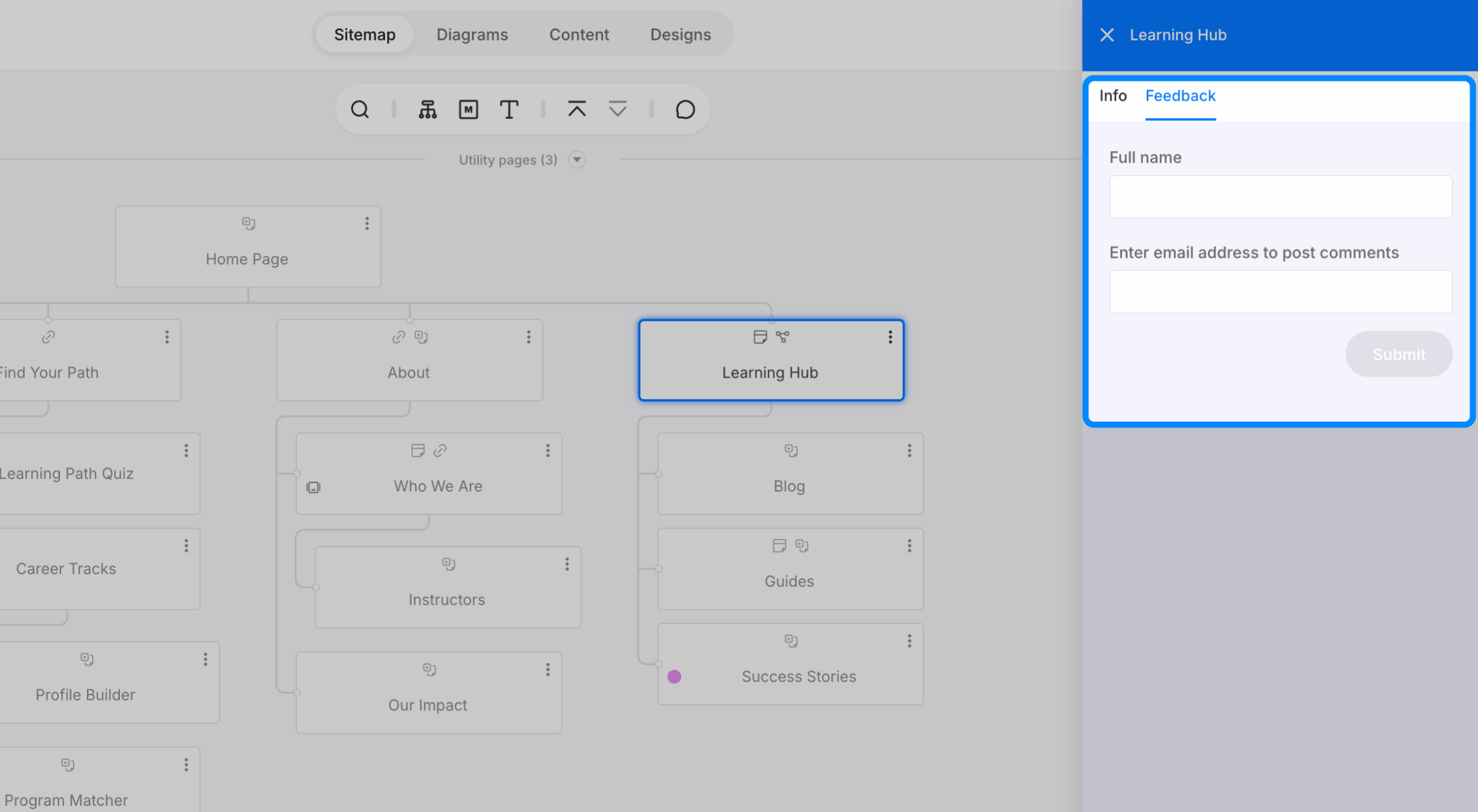Expand the Utility pages dropdown arrow
Viewport: 1478px width, 812px height.
(576, 160)
